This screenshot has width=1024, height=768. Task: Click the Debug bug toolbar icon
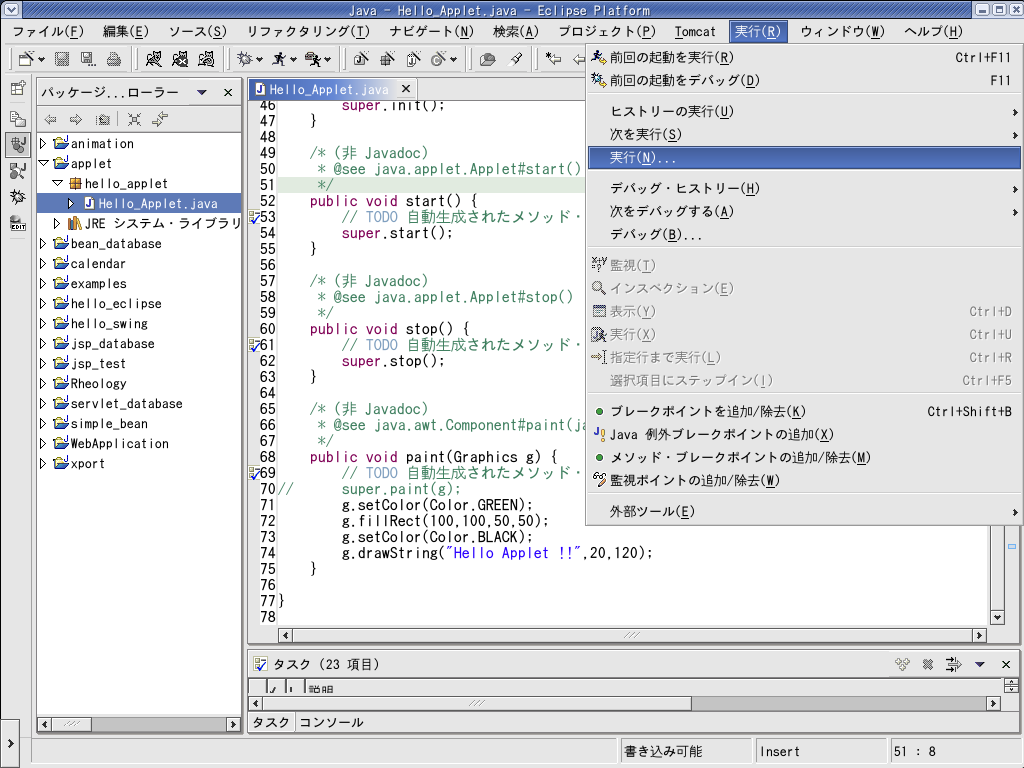(245, 59)
